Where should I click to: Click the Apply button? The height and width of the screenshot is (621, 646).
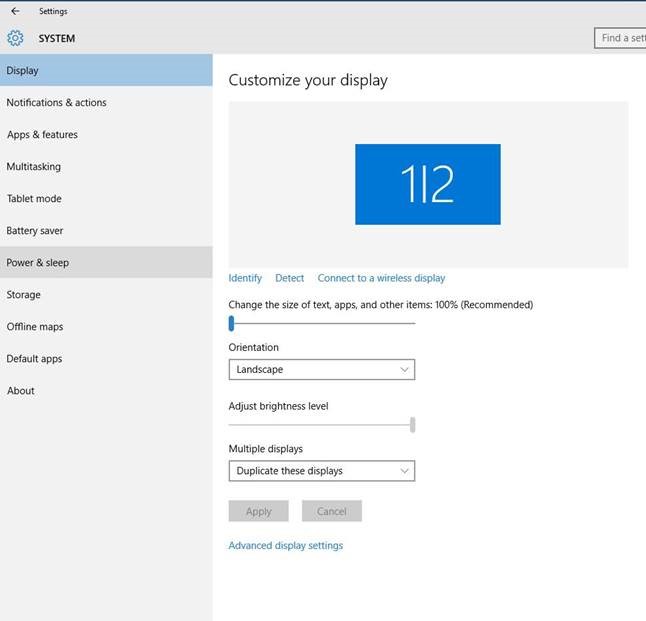pyautogui.click(x=258, y=511)
